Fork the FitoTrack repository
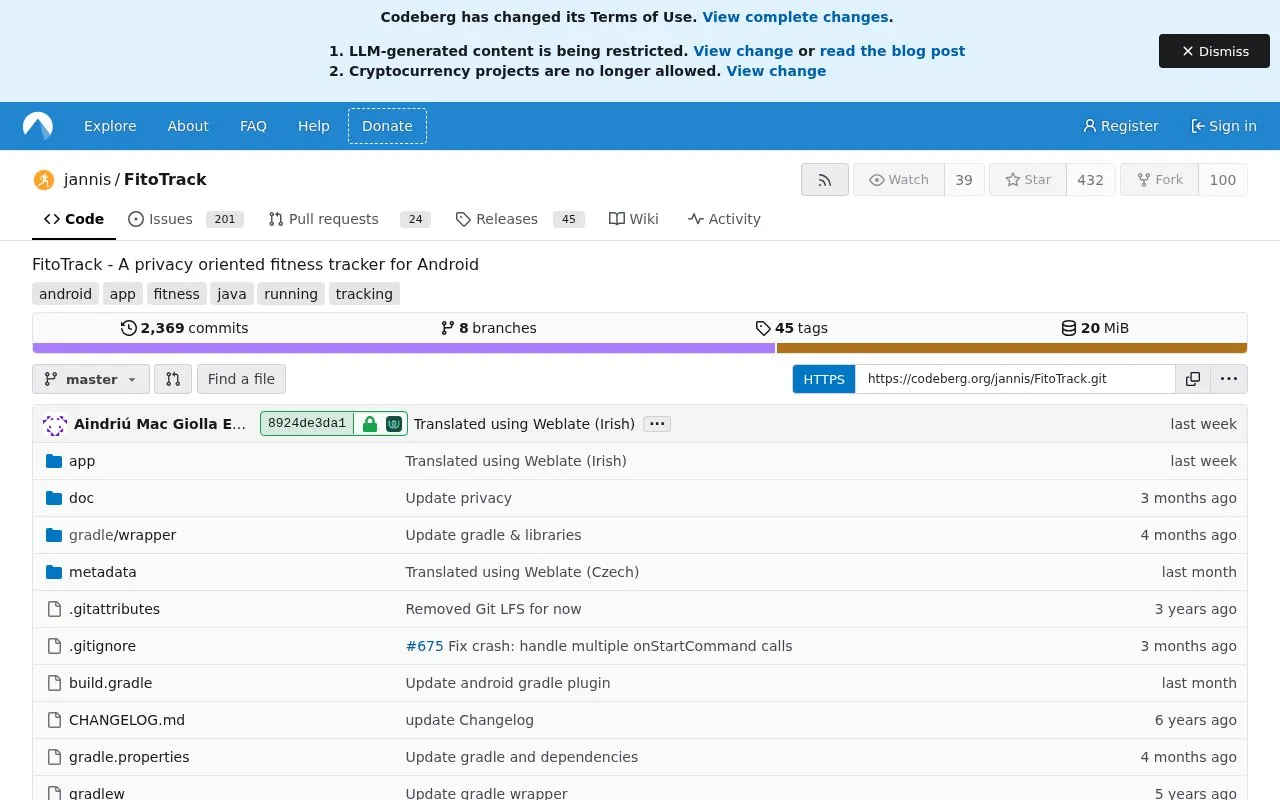The height and width of the screenshot is (800, 1280). click(1159, 180)
